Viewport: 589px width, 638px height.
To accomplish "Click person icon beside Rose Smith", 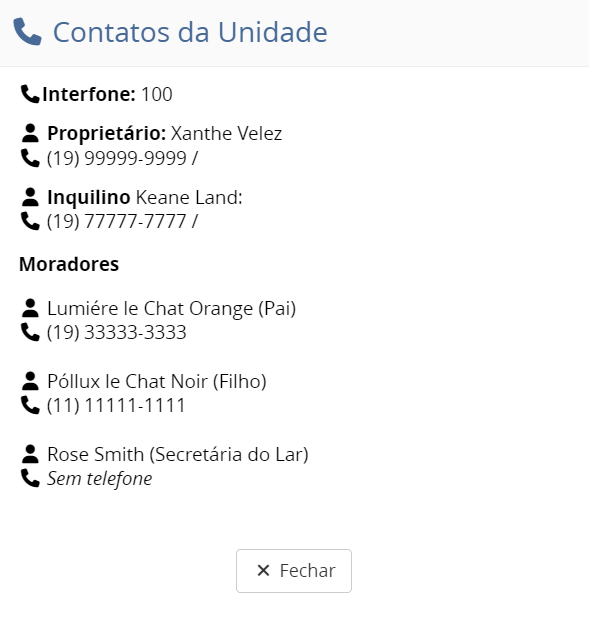I will [x=30, y=454].
